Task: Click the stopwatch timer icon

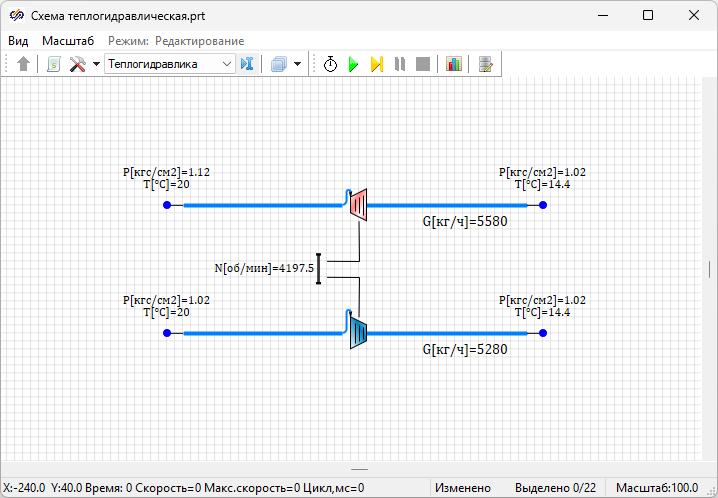Action: point(330,64)
